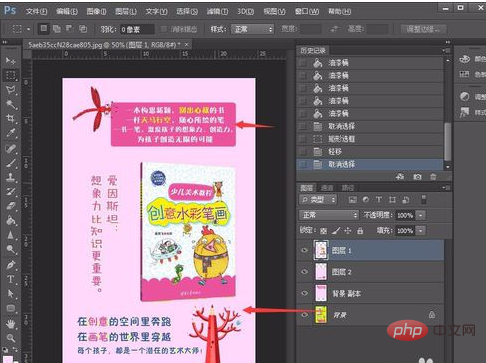This screenshot has width=486, height=363.
Task: Select the Move tool
Action: (10, 61)
